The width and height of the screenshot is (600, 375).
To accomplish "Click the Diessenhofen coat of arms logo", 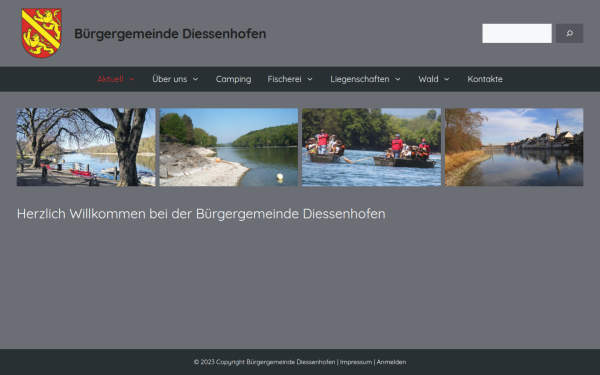I will click(41, 33).
